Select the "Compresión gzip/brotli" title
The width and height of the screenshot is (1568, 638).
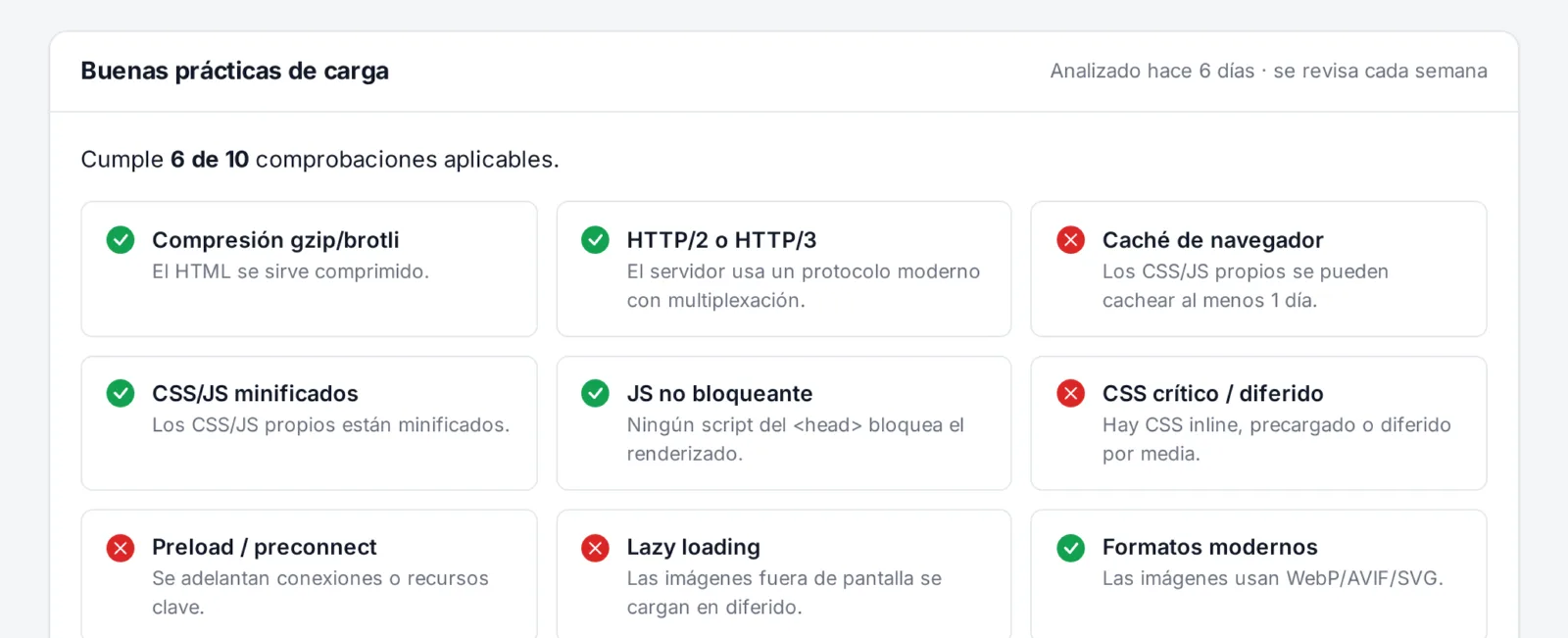tap(275, 240)
